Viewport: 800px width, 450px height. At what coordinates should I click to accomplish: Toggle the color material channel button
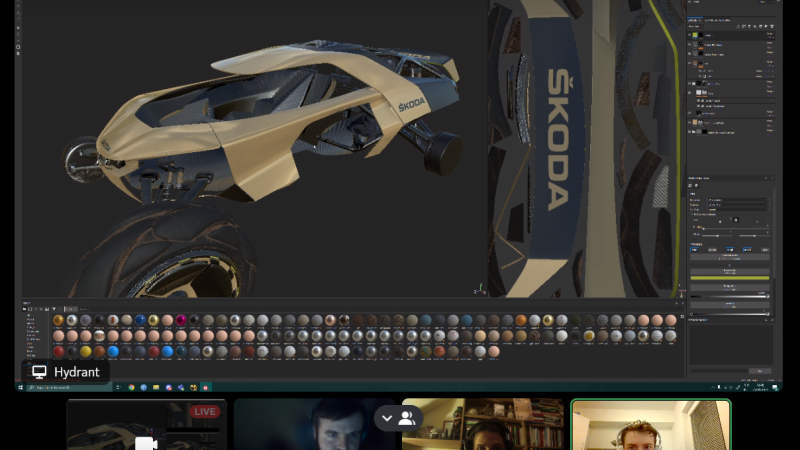tap(694, 249)
